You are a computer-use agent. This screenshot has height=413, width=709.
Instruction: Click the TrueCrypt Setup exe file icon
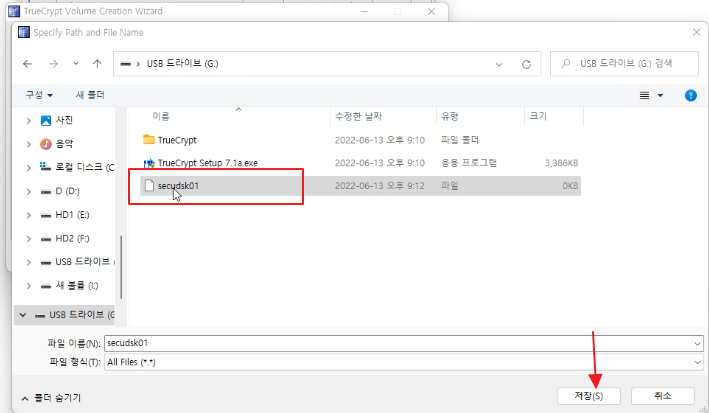149,163
